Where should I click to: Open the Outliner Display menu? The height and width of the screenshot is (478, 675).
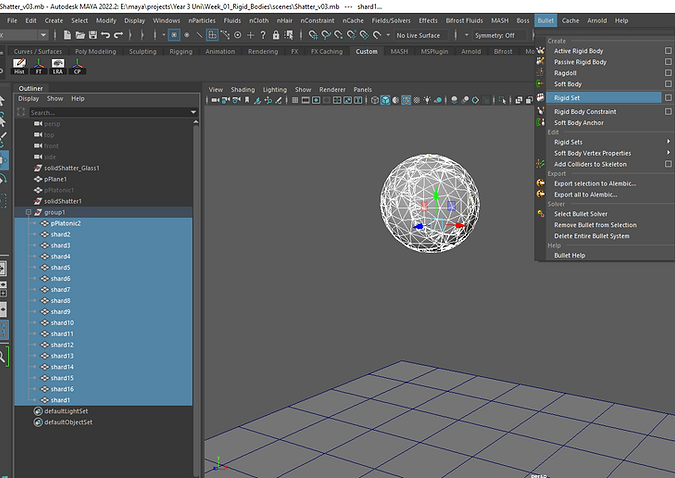tap(28, 99)
